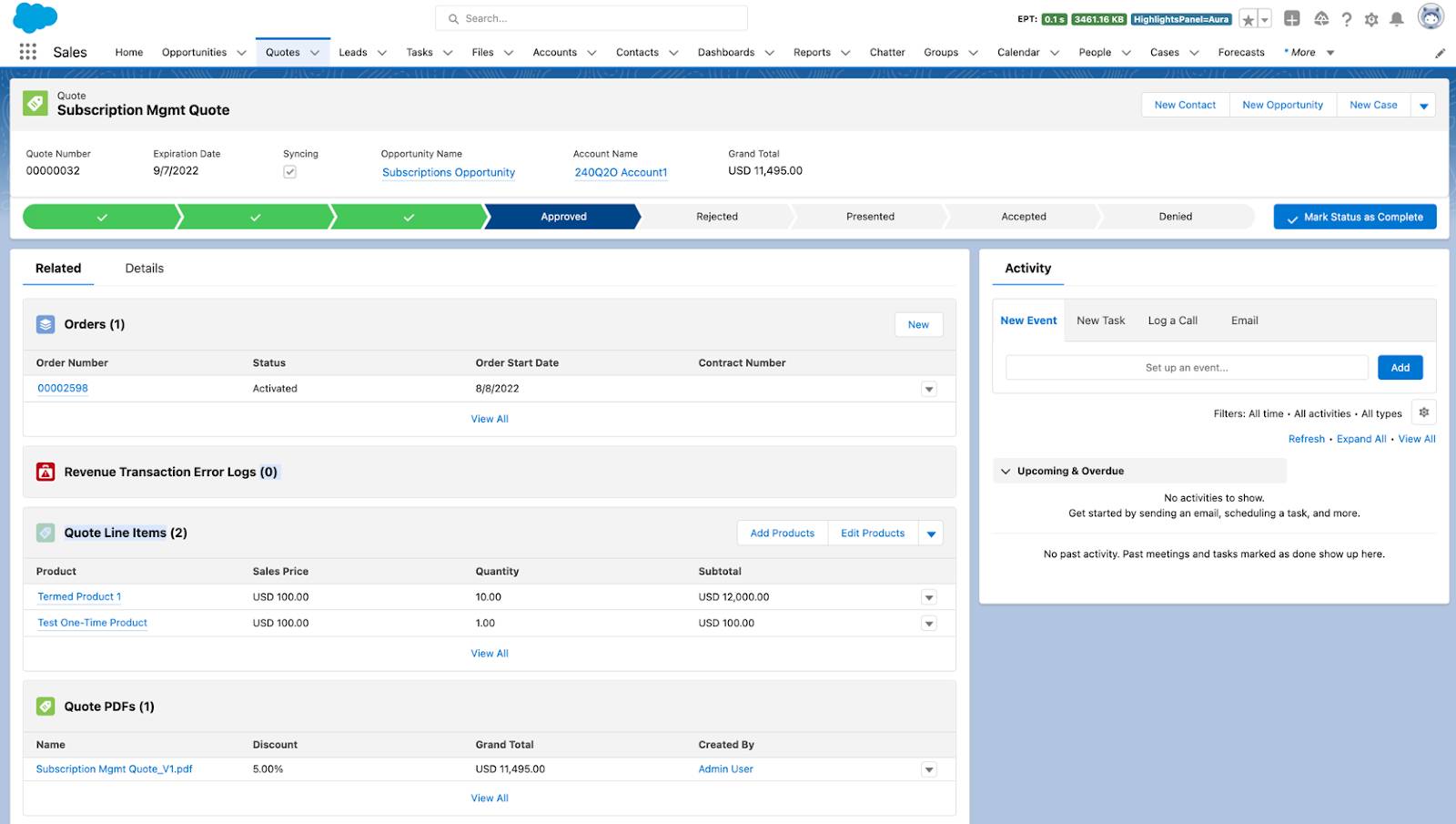Click the first completed path stage checkmark
1456x824 pixels.
[x=102, y=217]
